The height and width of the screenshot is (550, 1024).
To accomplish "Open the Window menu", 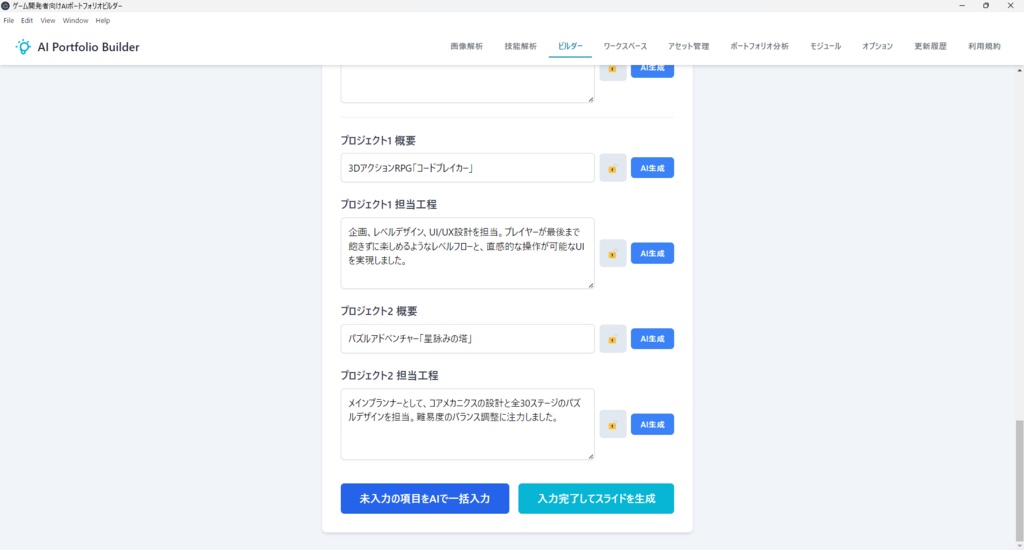I will click(75, 20).
